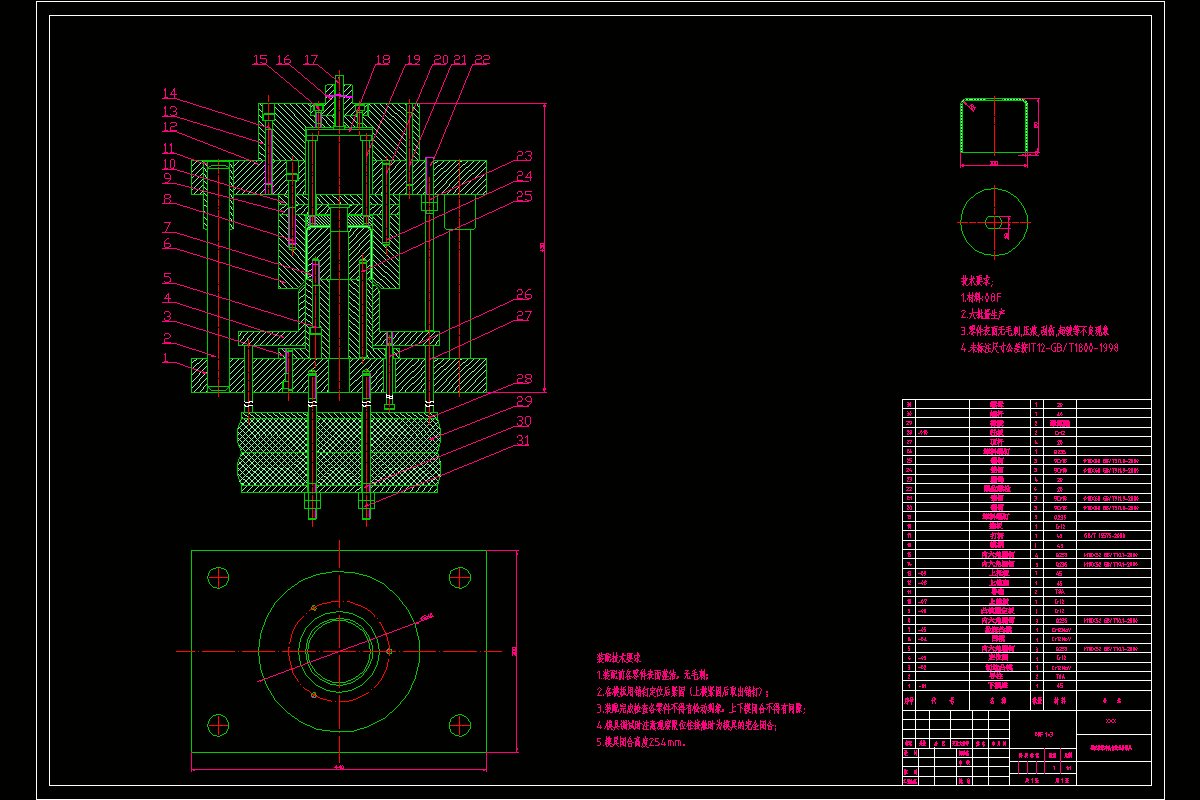Click assembly note 4 about mold debugging
1200x800 pixels.
(x=686, y=725)
